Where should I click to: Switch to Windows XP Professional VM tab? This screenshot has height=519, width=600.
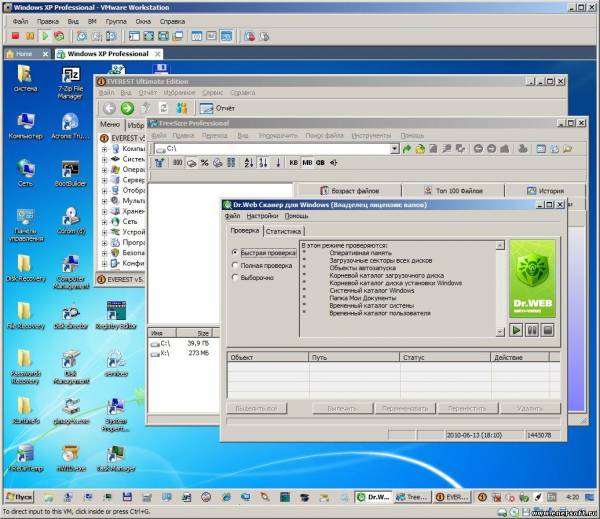108,54
